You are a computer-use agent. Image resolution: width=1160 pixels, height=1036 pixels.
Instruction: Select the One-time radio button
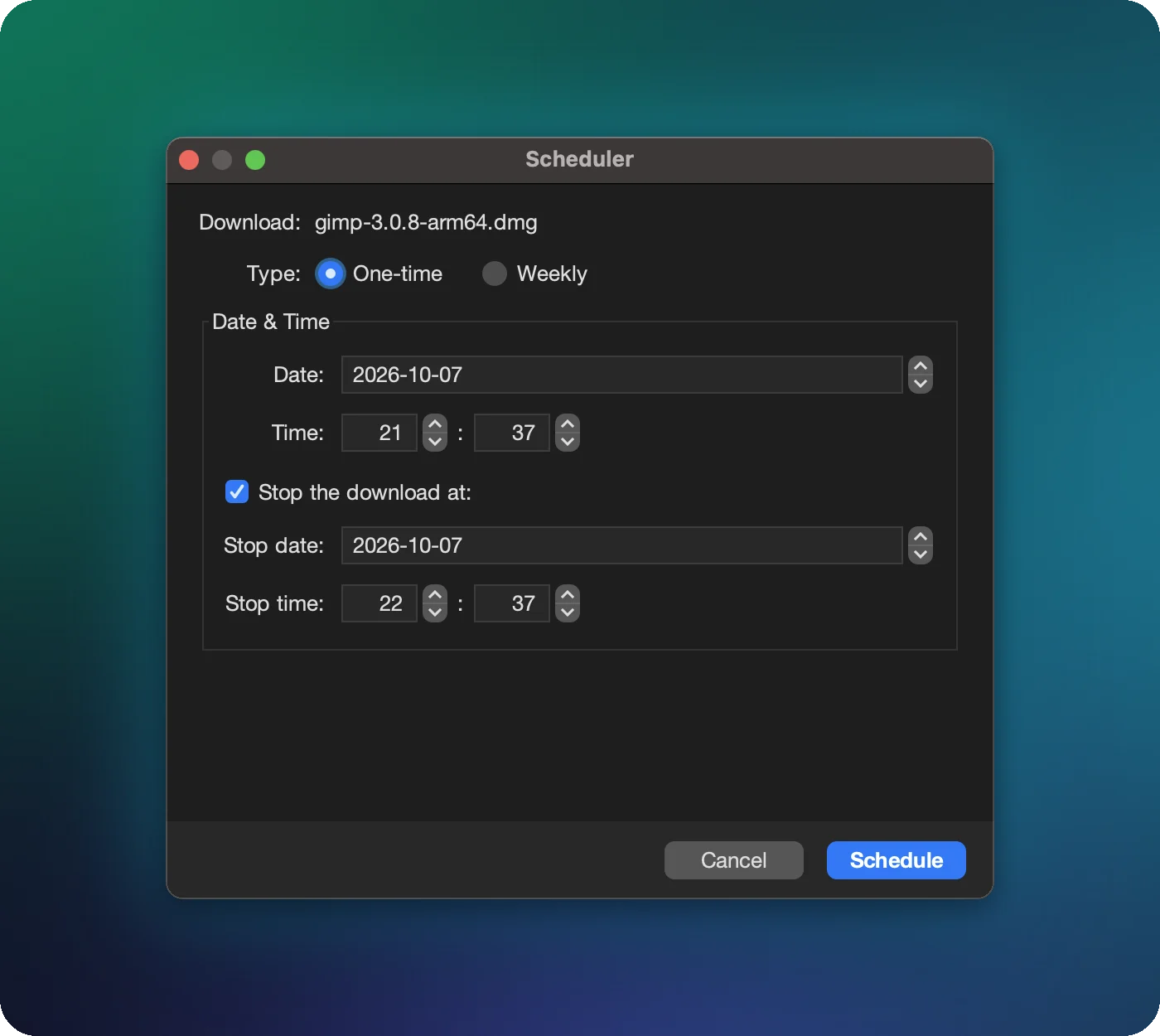331,274
